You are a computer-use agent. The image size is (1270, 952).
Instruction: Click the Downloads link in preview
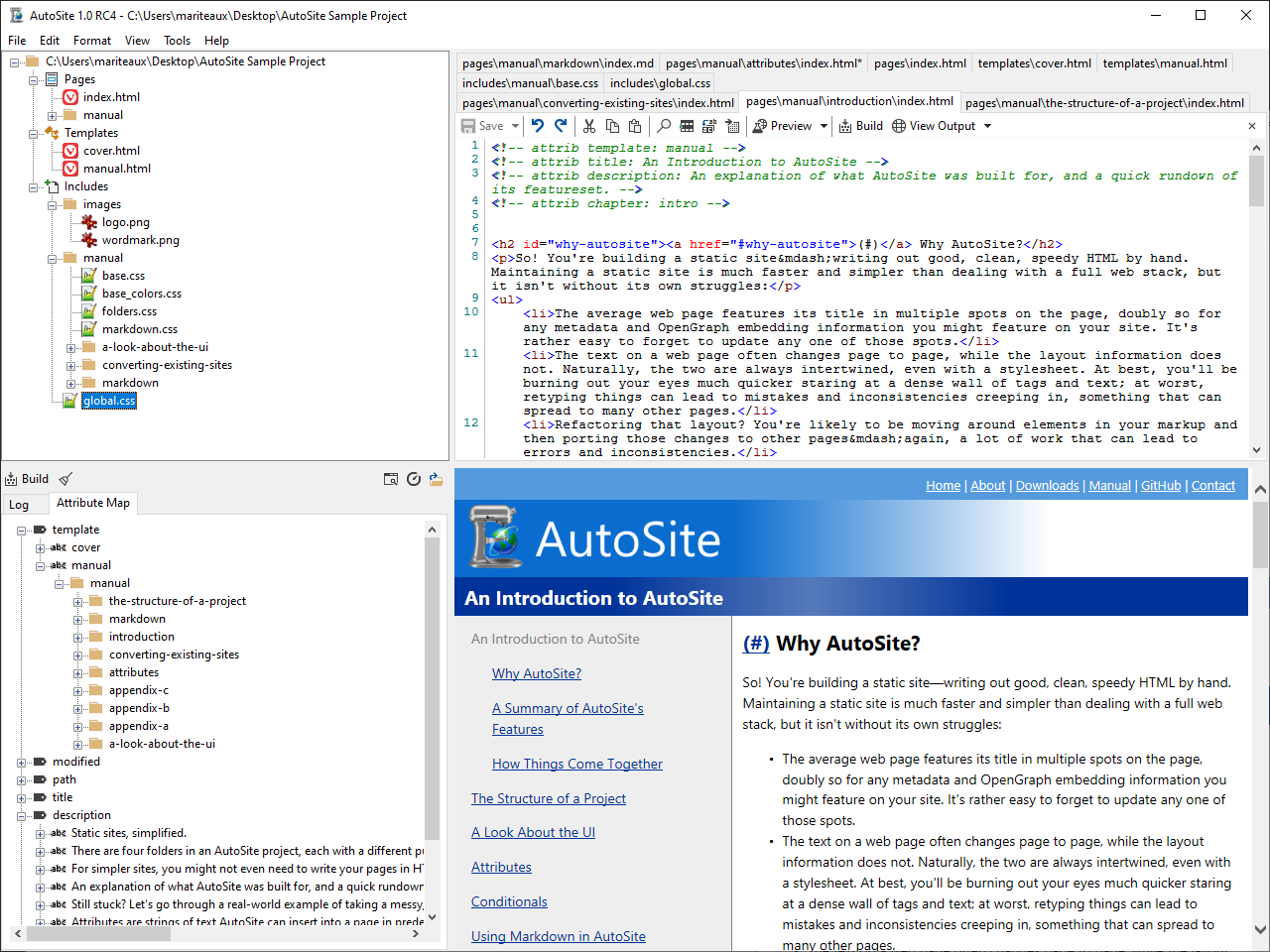[x=1047, y=485]
